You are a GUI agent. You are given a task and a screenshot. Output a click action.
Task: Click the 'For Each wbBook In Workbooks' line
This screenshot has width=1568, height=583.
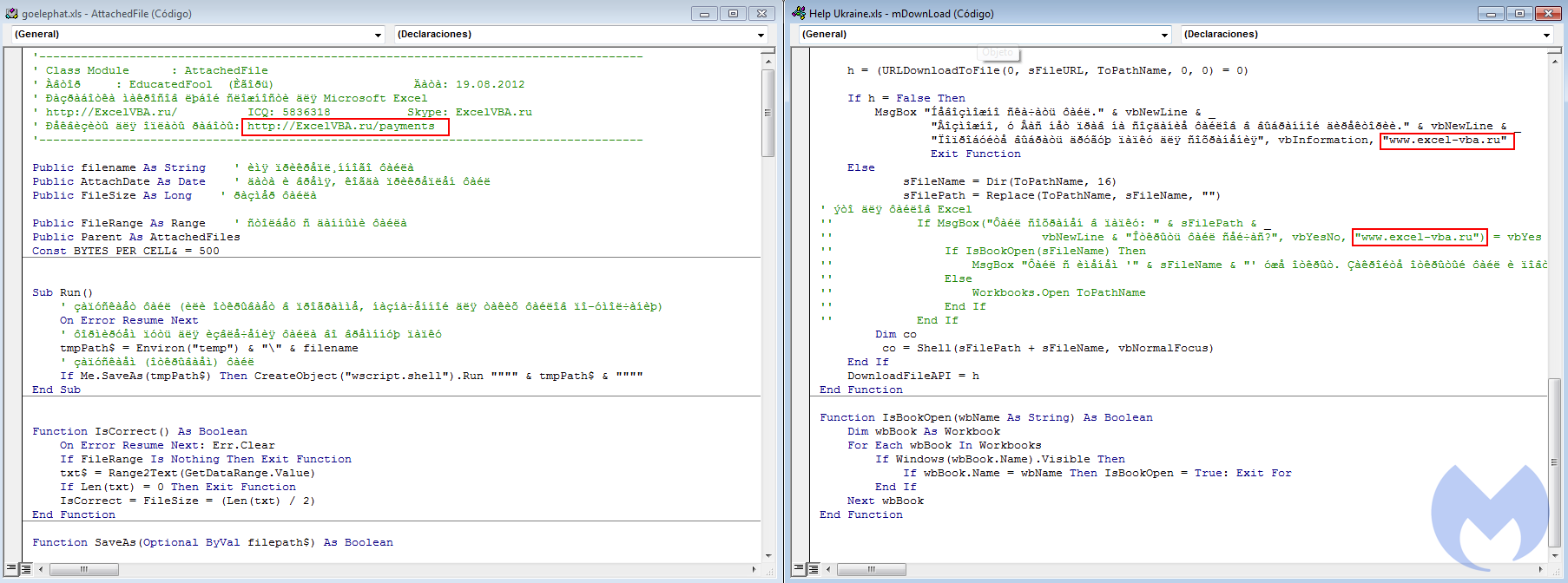coord(945,445)
